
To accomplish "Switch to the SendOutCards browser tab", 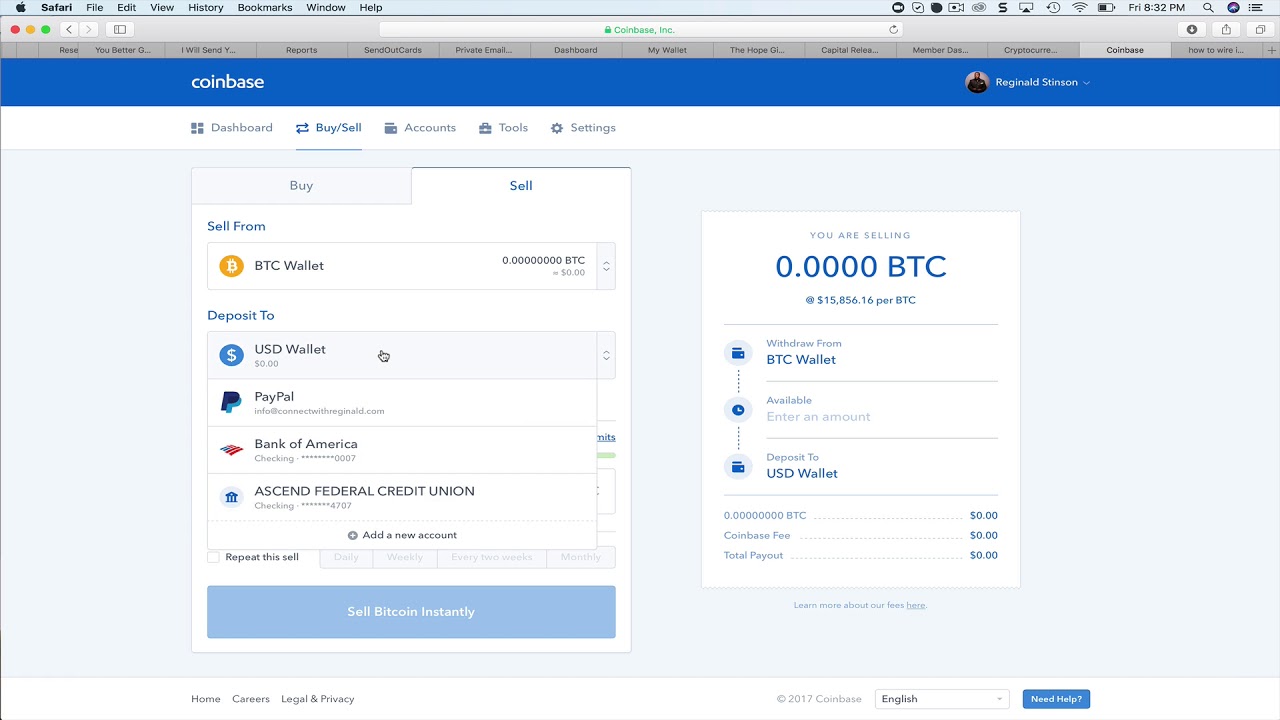I will coord(392,50).
